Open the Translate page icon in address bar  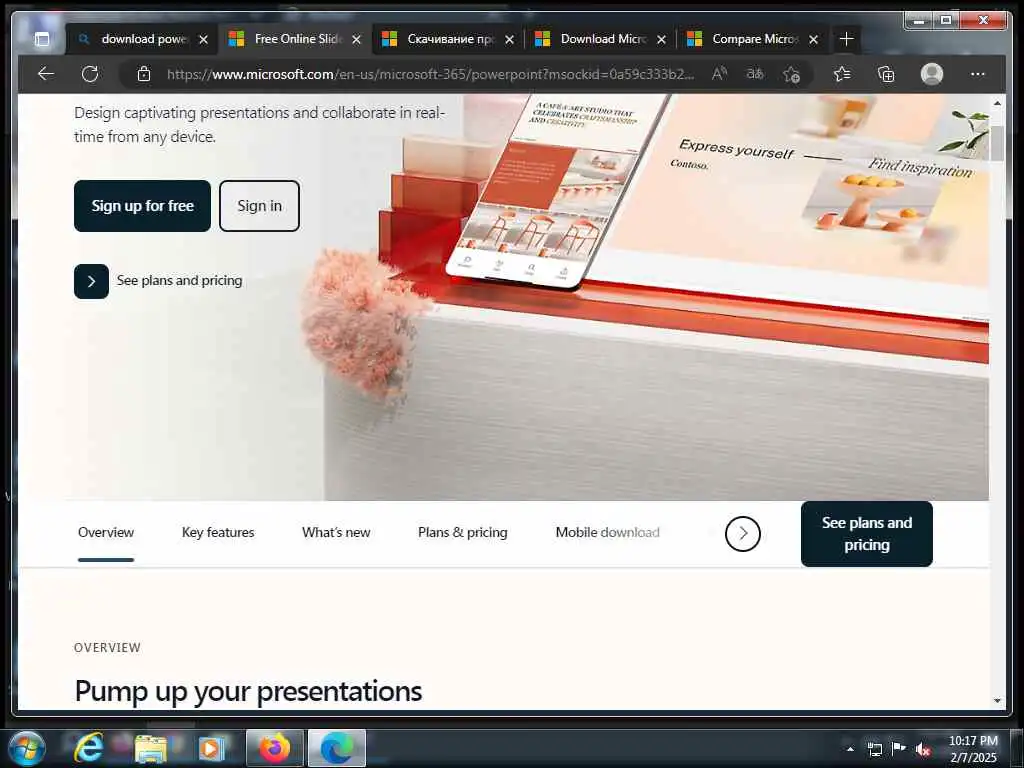pos(755,74)
